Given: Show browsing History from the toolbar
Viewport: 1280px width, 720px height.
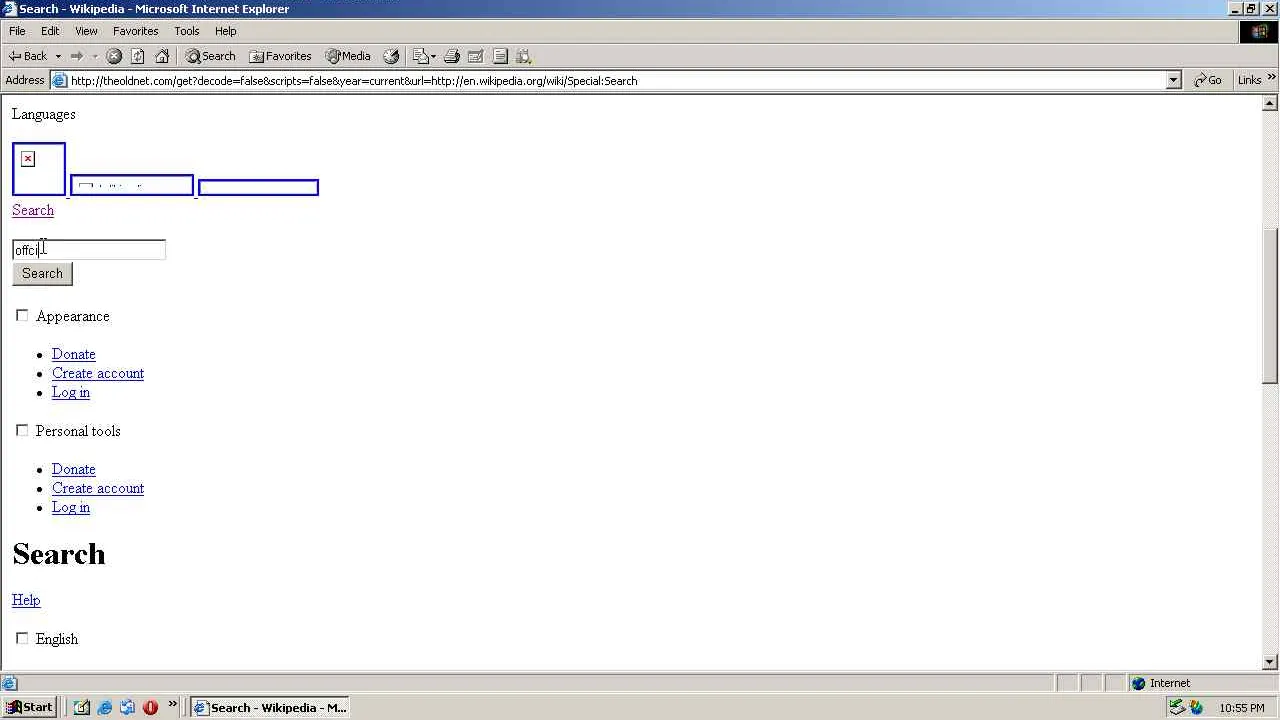Looking at the screenshot, I should tap(391, 56).
